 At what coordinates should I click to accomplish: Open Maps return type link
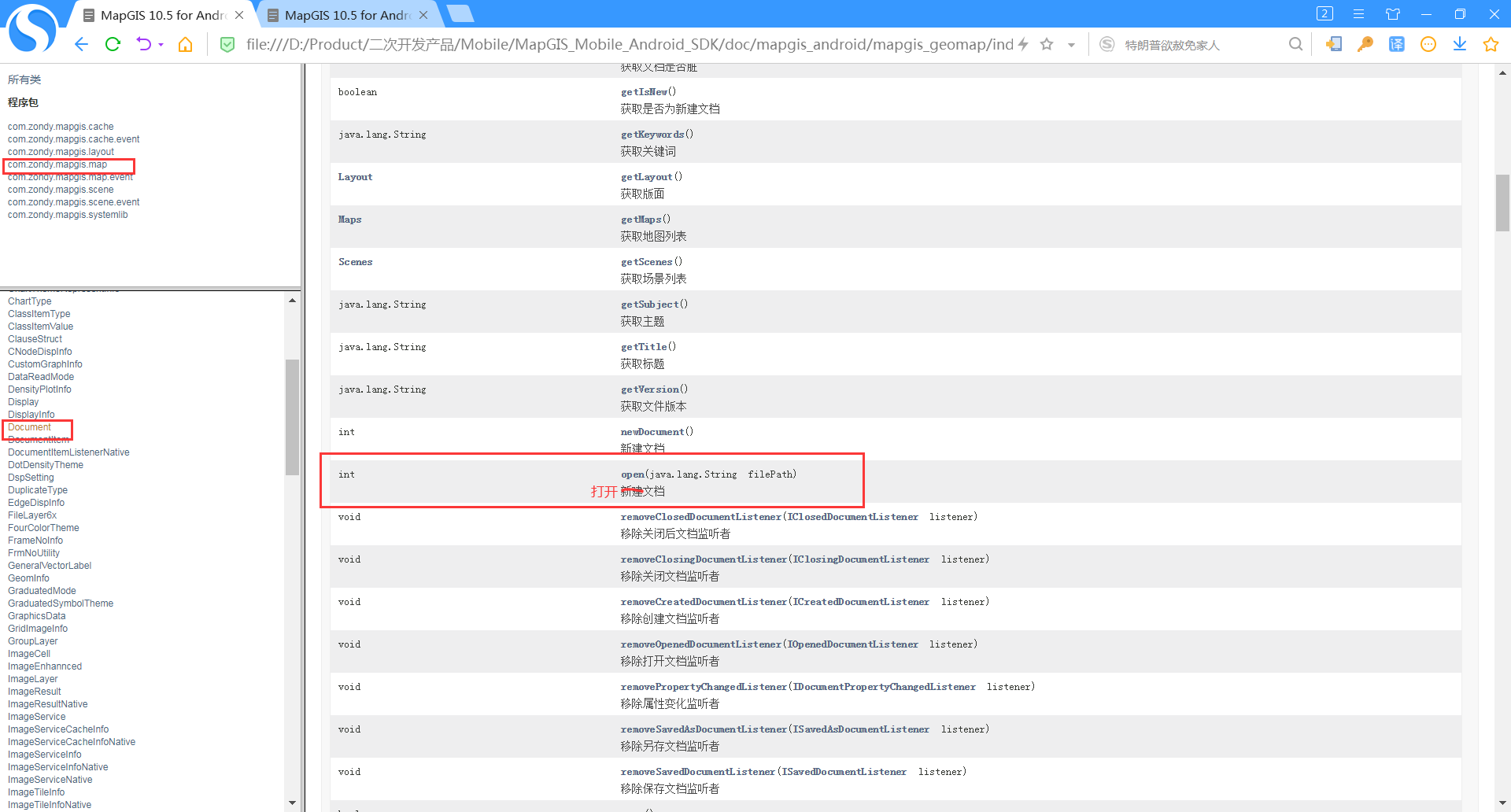pyautogui.click(x=349, y=220)
